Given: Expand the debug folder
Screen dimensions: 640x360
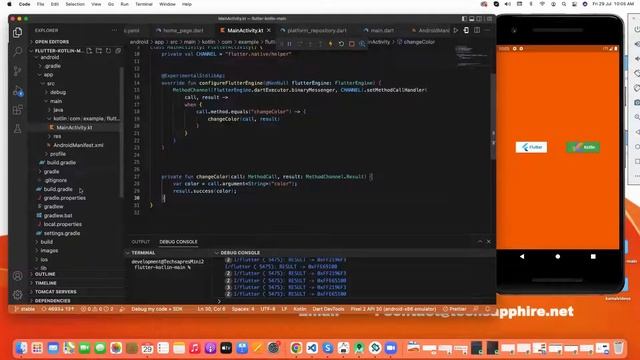Looking at the screenshot, I should [58, 92].
